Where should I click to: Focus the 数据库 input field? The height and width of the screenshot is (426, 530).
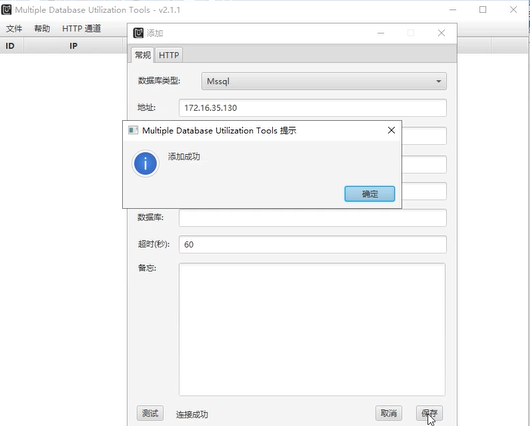click(x=313, y=218)
